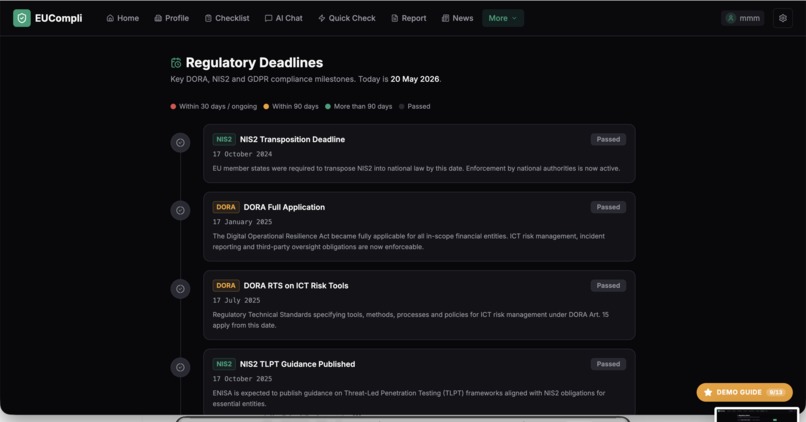Screen dimensions: 806x422
Task: Open the DORA RTS on ICT Risk Tools title
Action: (x=296, y=285)
